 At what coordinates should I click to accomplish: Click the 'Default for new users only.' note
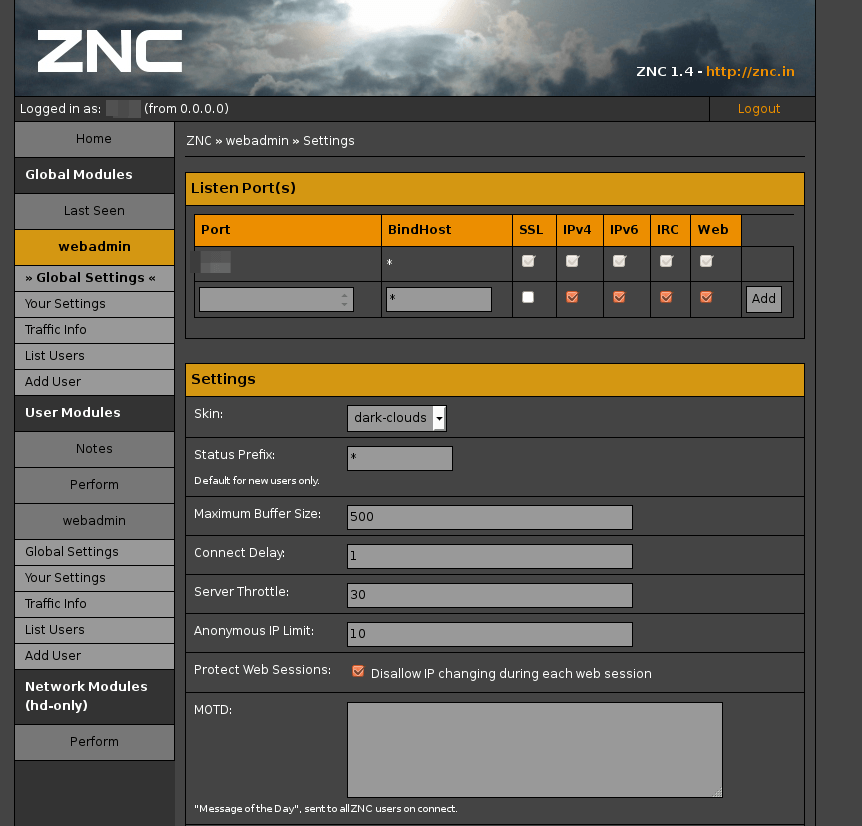click(x=257, y=481)
